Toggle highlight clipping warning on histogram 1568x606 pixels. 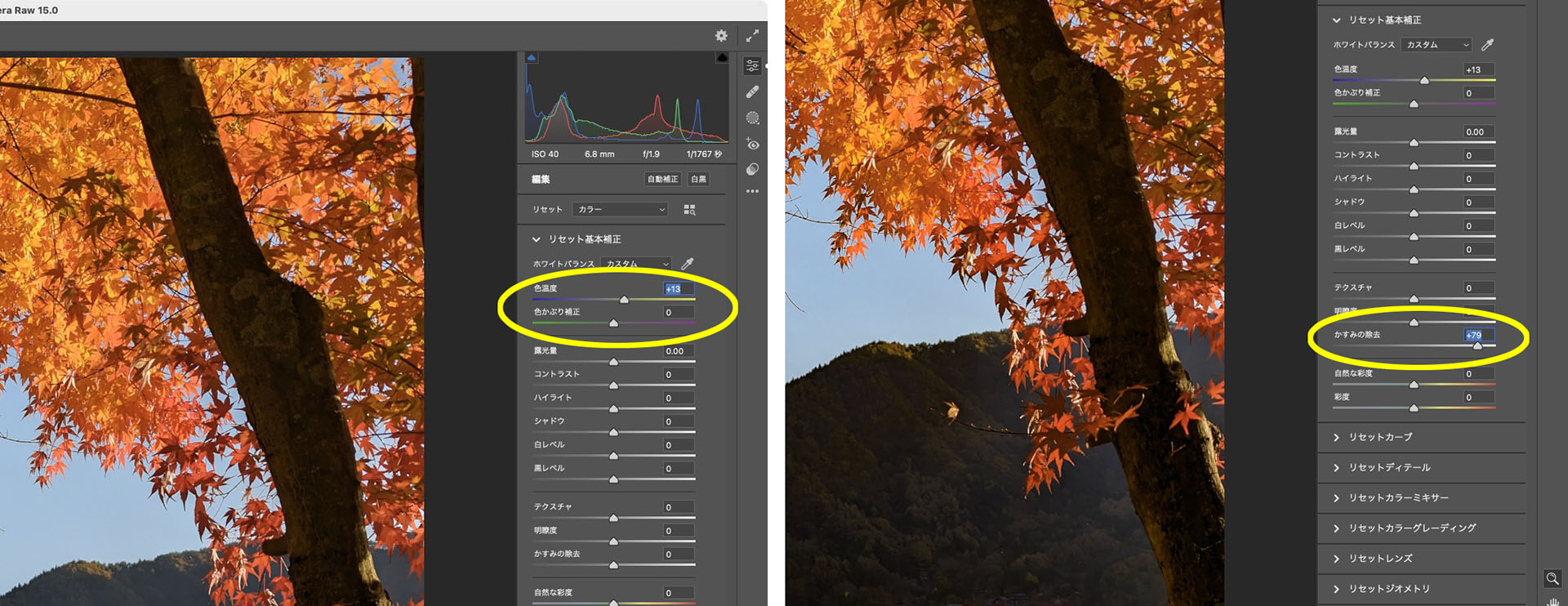[x=722, y=57]
